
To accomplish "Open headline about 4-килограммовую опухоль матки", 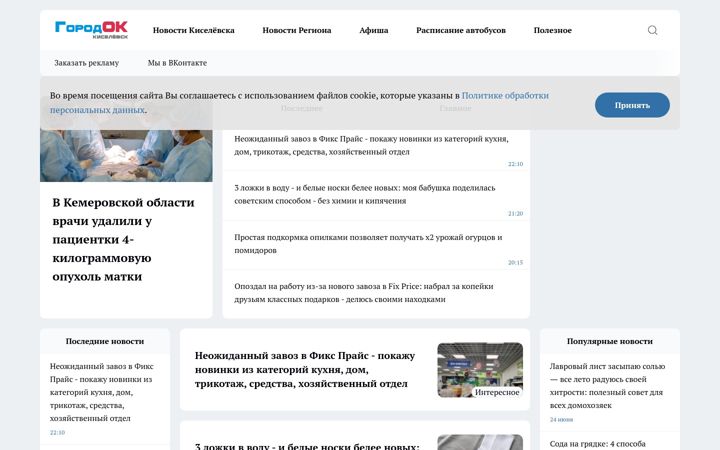I will [x=124, y=239].
